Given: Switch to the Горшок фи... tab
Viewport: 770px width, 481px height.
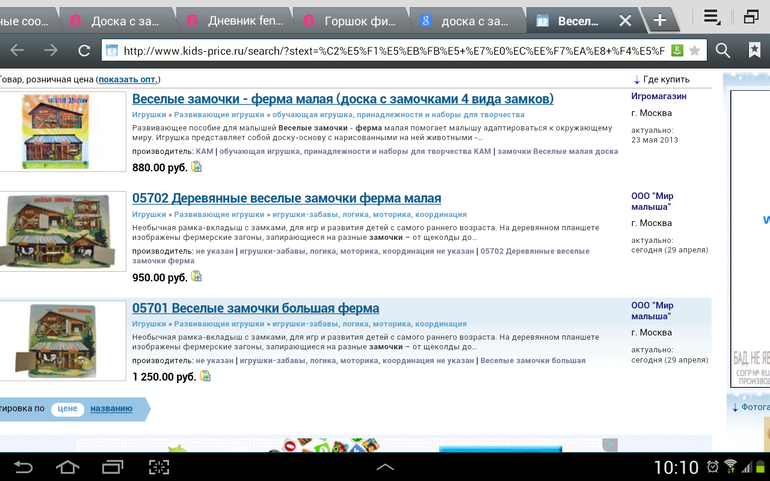Looking at the screenshot, I should click(352, 21).
